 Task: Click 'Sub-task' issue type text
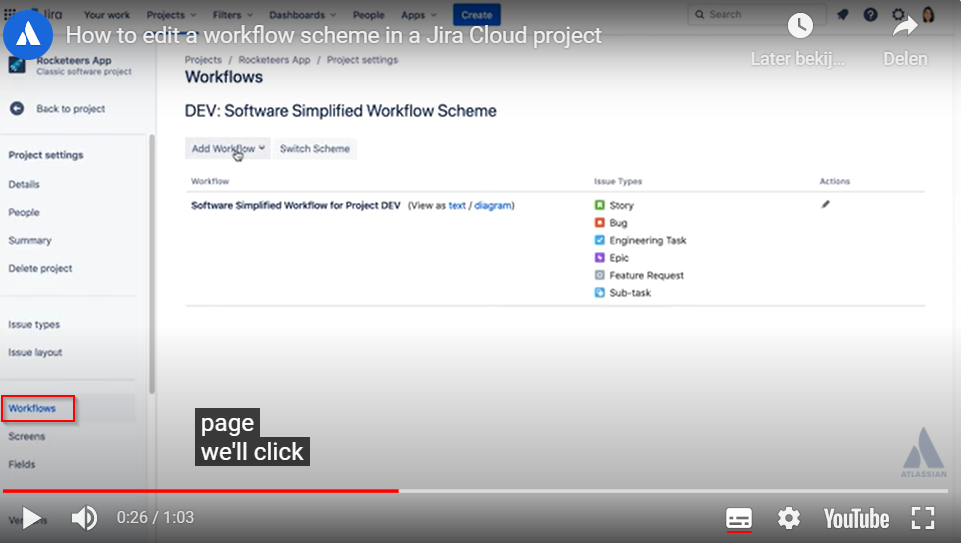pos(630,293)
